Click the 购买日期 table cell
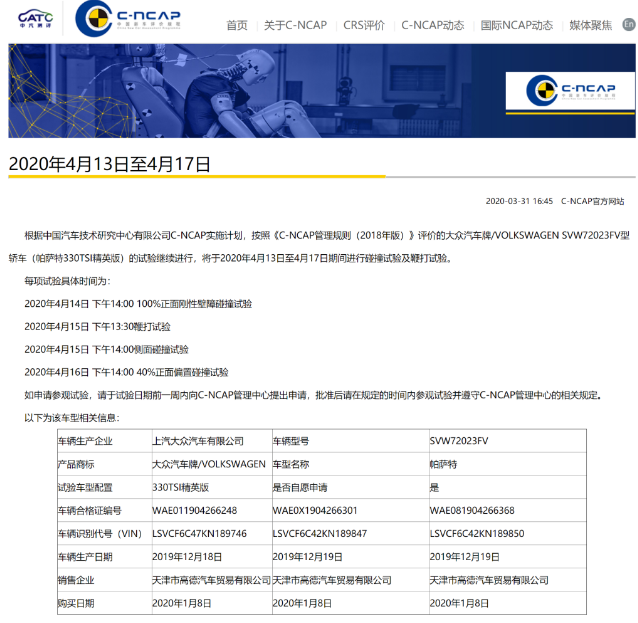The width and height of the screenshot is (638, 623). 105,603
